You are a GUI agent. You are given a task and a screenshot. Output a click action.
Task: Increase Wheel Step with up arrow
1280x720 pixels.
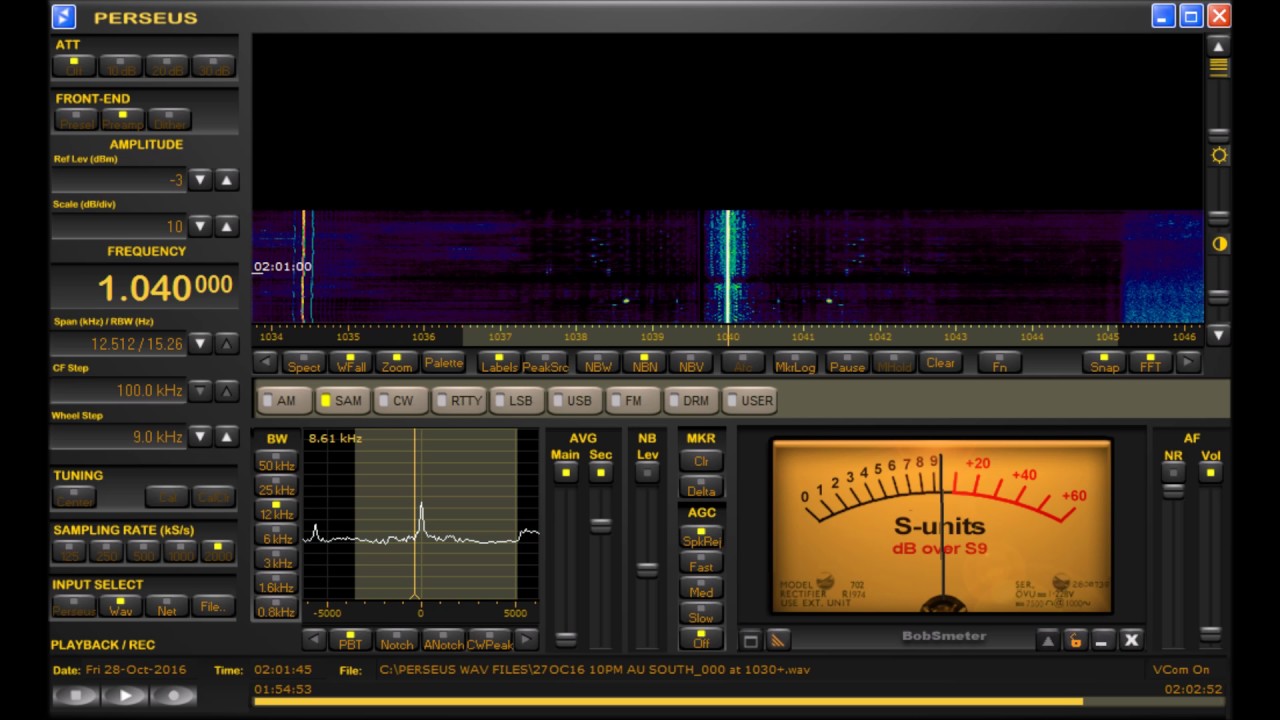click(x=227, y=436)
